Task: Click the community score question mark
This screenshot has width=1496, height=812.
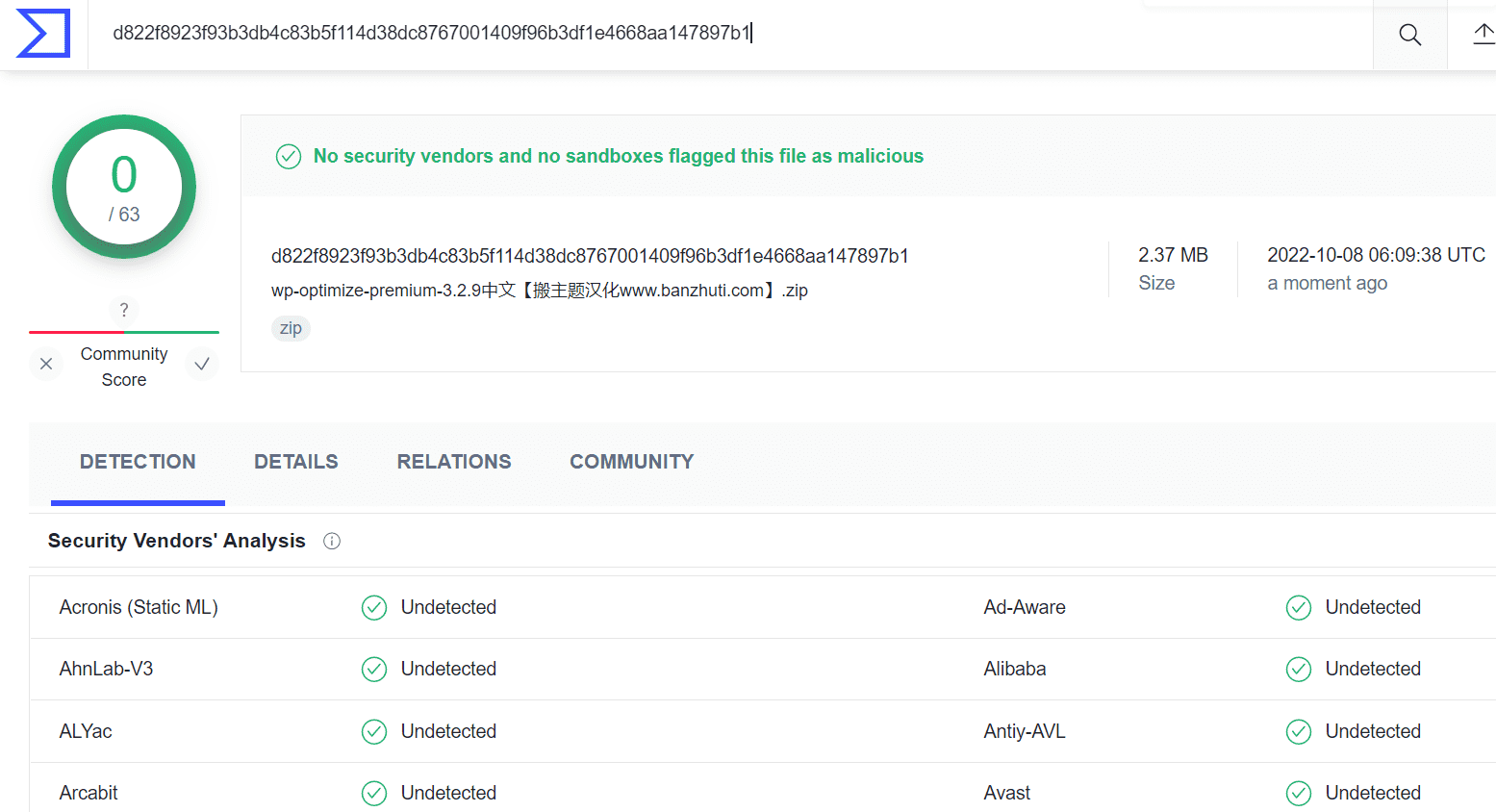Action: coord(124,310)
